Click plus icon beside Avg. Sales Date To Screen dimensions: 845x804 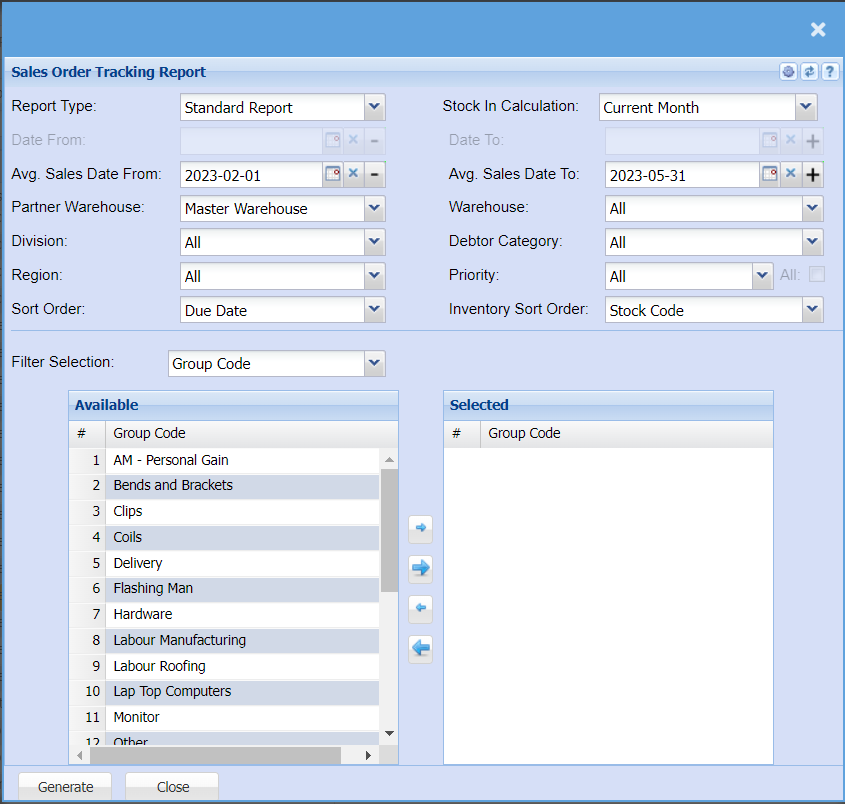click(x=813, y=175)
